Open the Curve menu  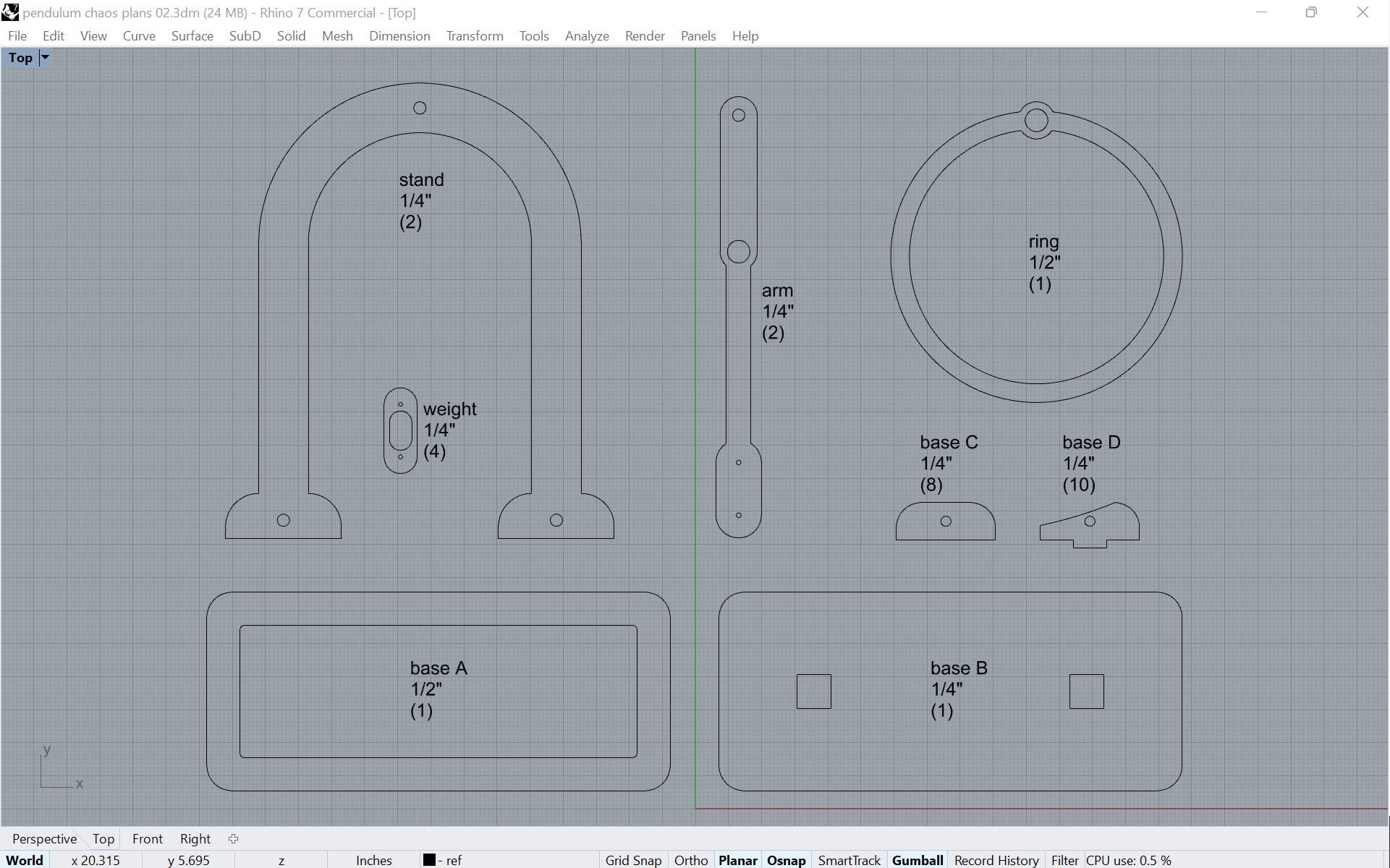pyautogui.click(x=139, y=36)
